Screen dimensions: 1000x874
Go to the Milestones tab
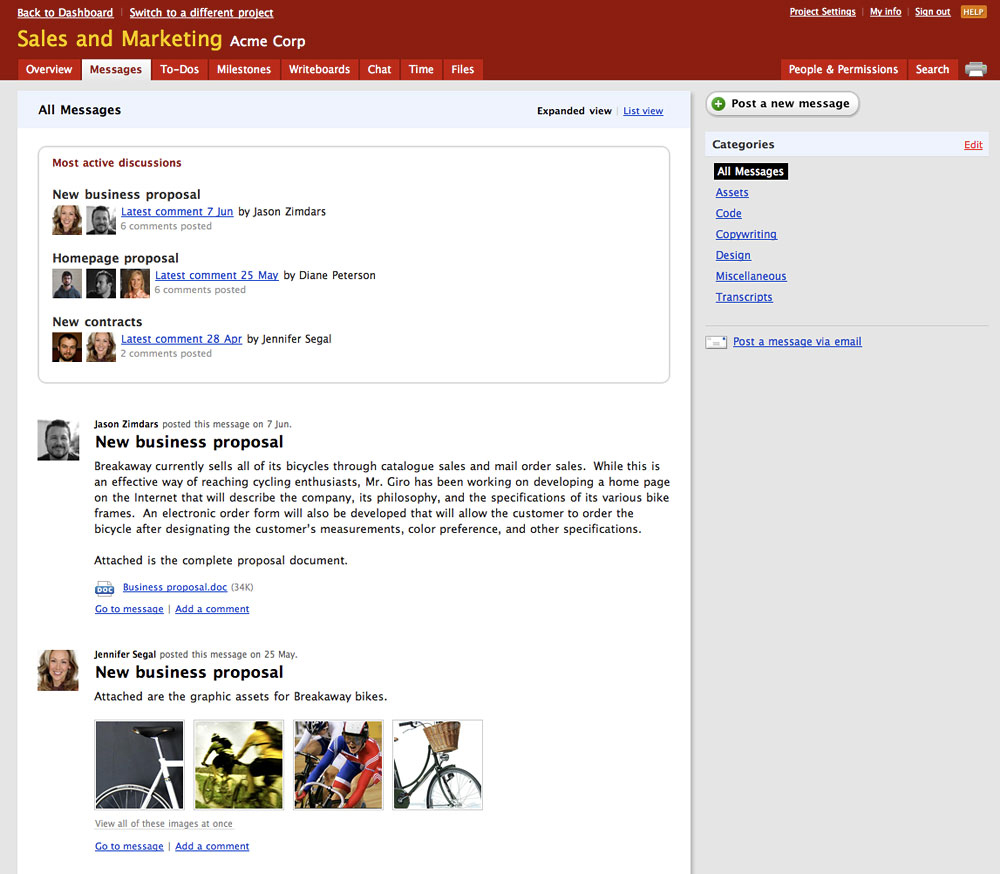pos(244,70)
